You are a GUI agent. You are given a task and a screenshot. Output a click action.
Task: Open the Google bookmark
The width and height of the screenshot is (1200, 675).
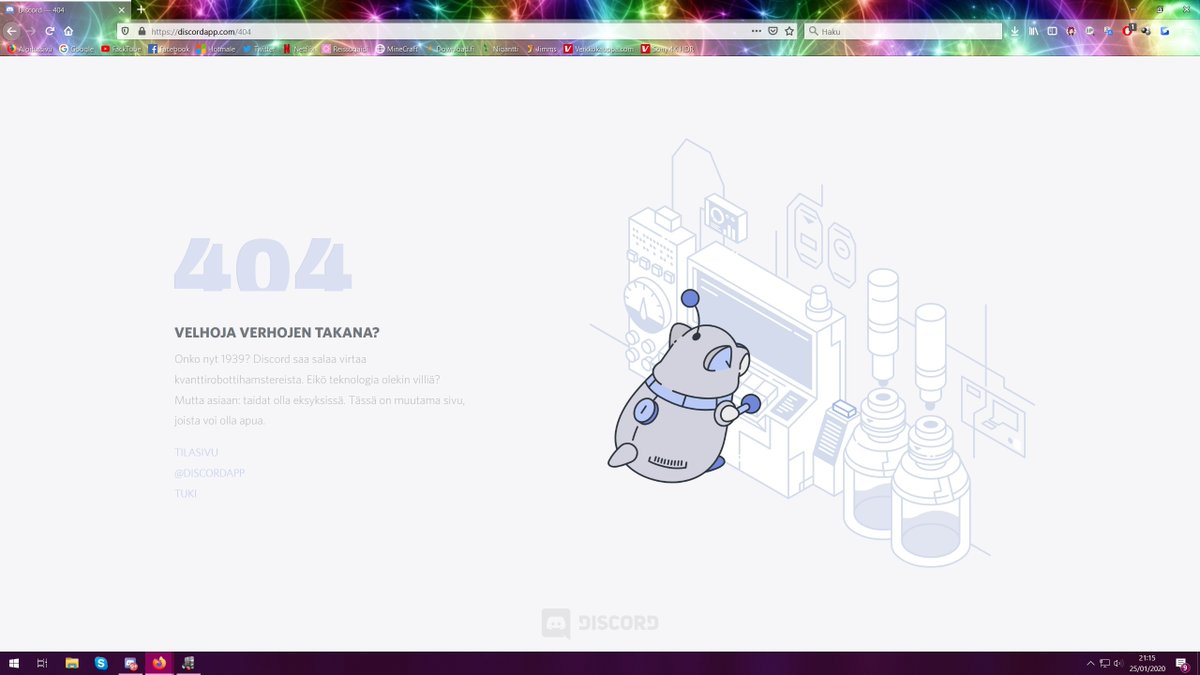(x=76, y=48)
